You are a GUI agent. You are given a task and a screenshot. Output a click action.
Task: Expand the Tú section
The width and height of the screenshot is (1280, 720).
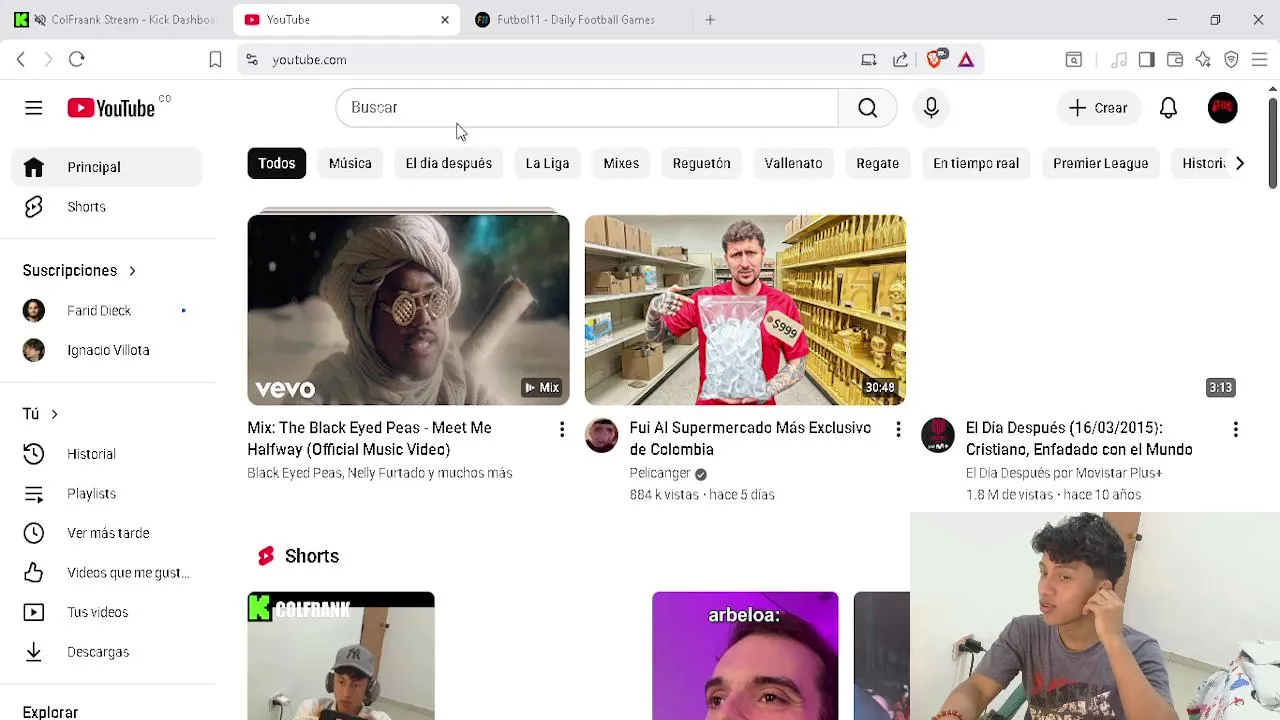[41, 414]
